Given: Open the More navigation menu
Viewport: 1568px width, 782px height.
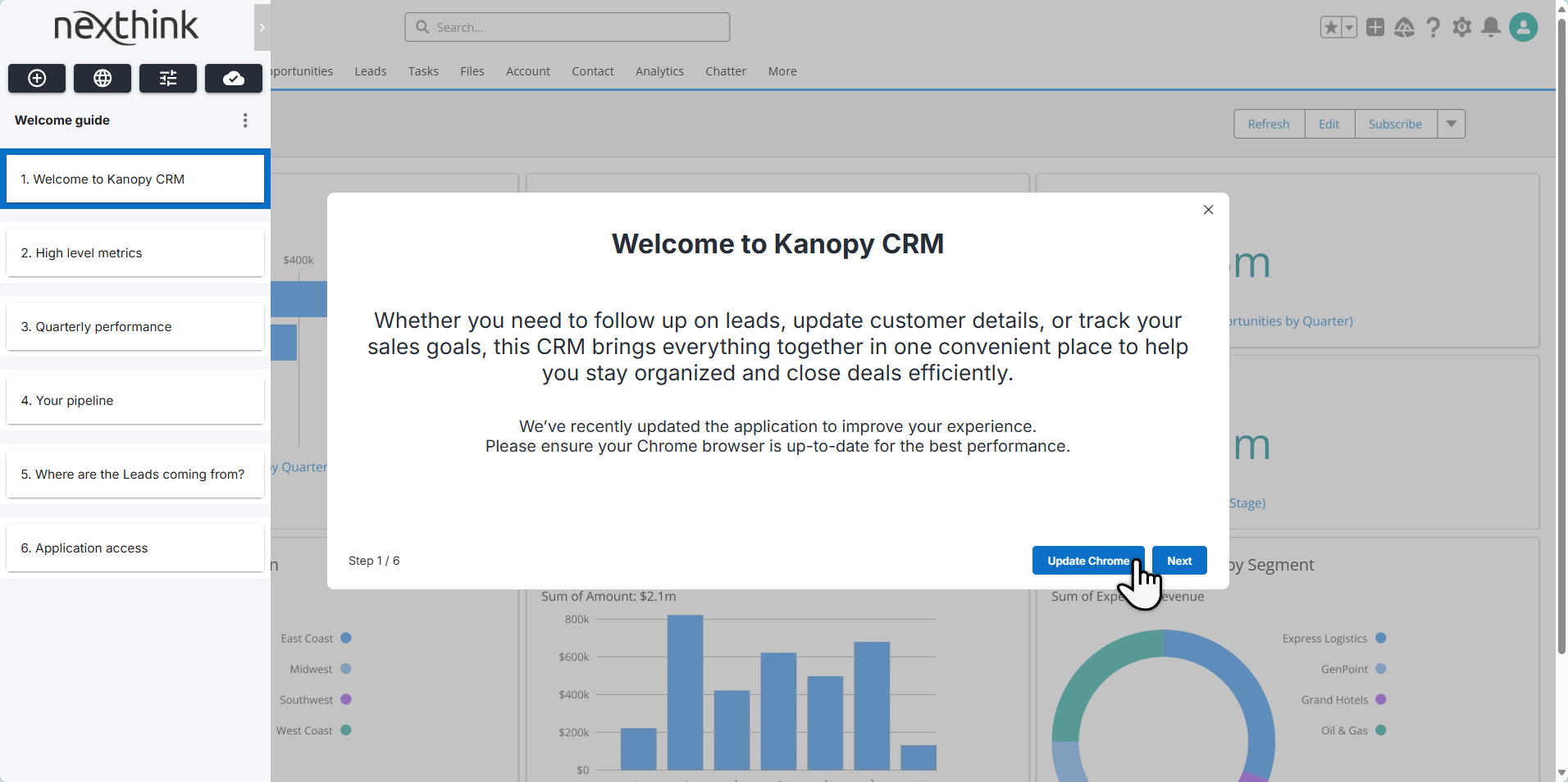Looking at the screenshot, I should click(x=782, y=71).
